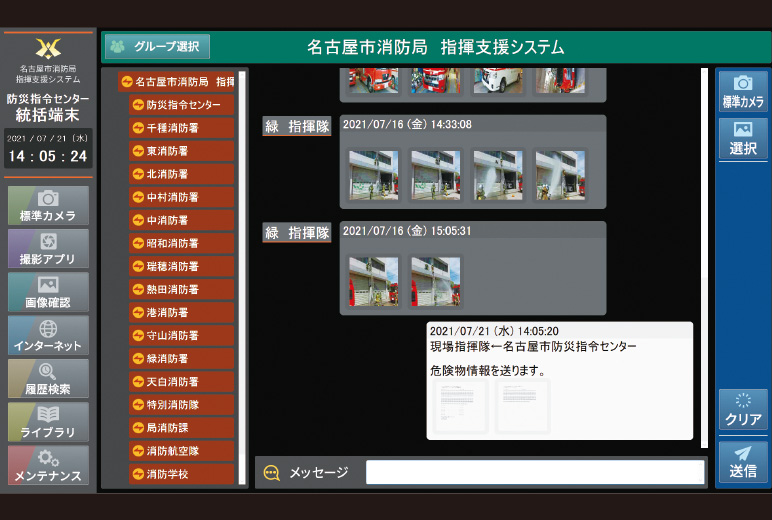Collapse the 名古屋市消防局 root tree node

coord(126,82)
